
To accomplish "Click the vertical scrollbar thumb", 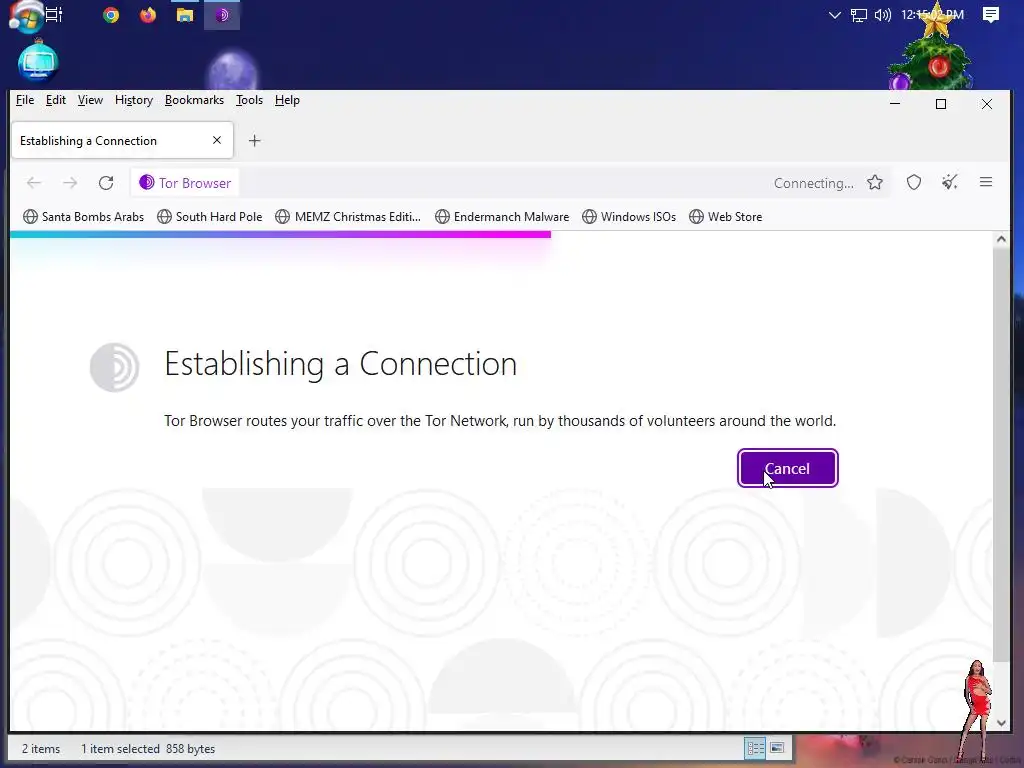I will (x=1001, y=455).
